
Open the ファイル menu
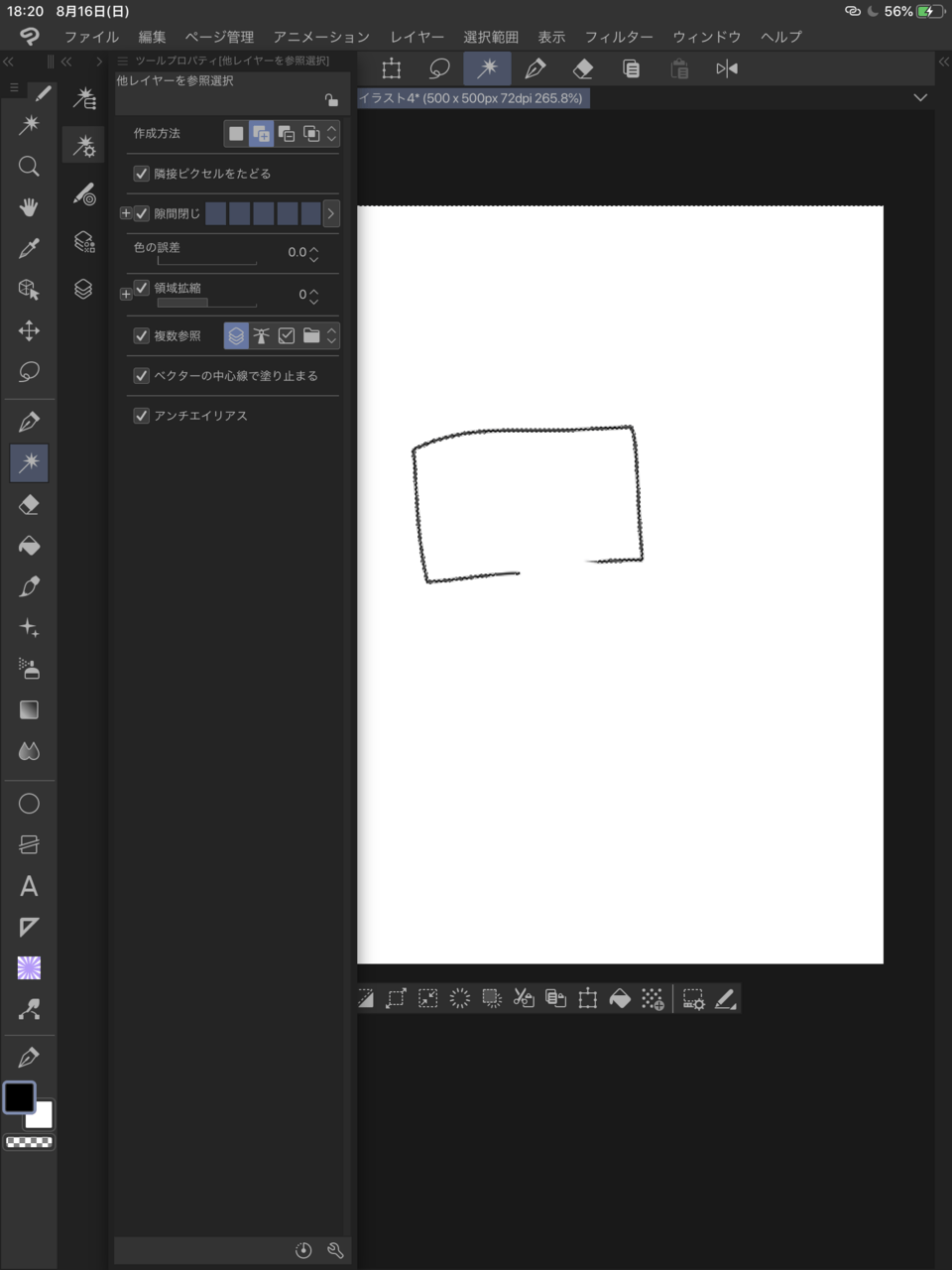[91, 37]
